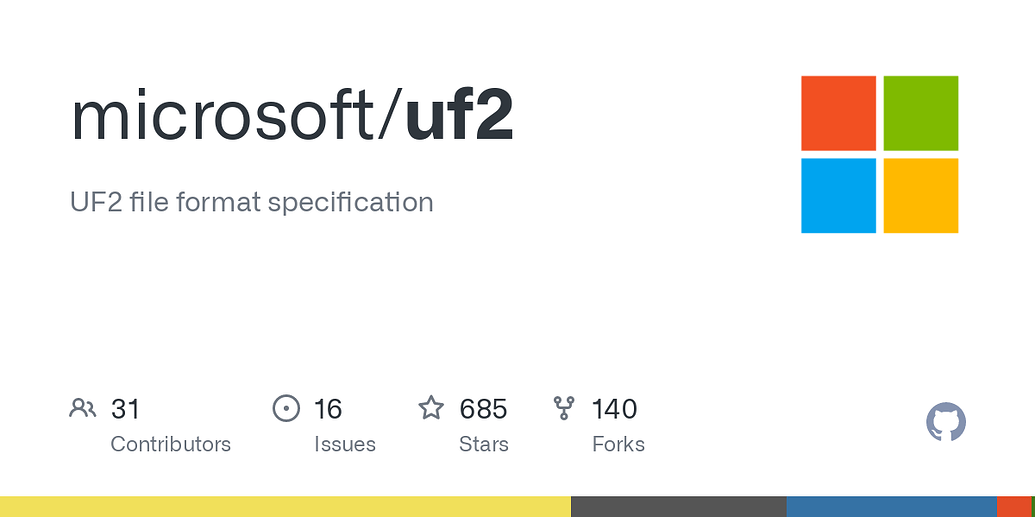Click the yellow segment of language bar
Screen dimensions: 1035x517
pos(285,506)
